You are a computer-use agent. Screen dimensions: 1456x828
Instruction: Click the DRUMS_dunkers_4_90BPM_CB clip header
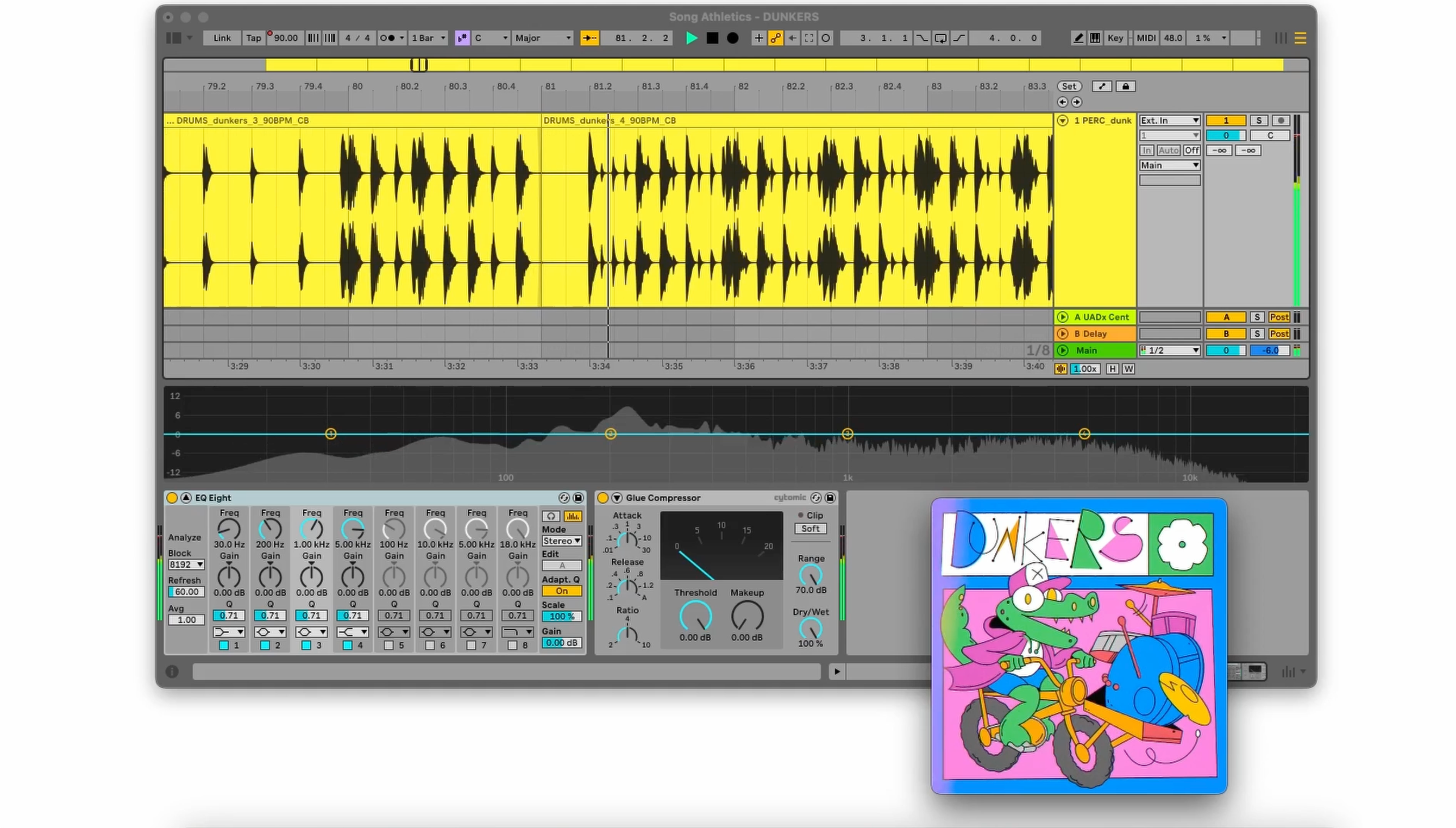[796, 121]
